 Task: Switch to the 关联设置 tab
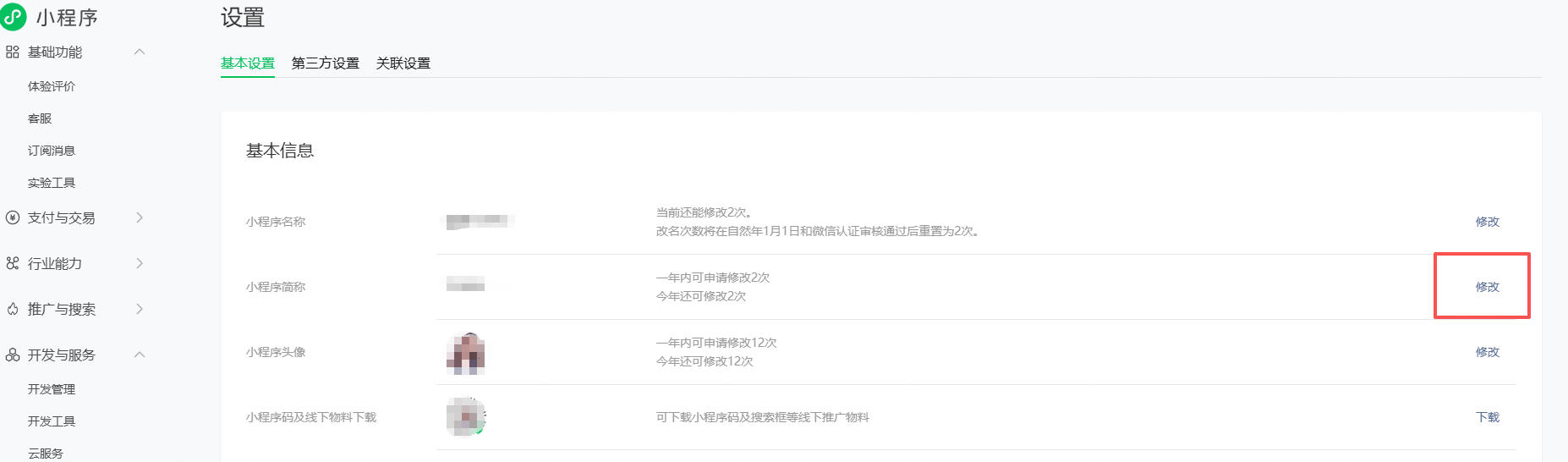pos(403,63)
